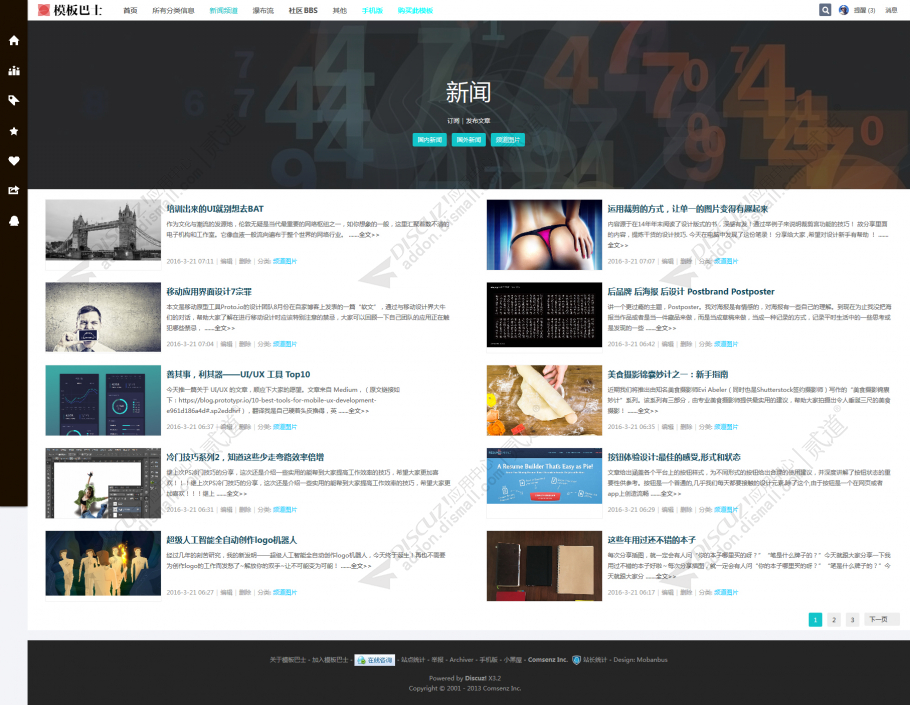
Task: Open the 冷门技巧系列2 article title
Action: click(245, 457)
